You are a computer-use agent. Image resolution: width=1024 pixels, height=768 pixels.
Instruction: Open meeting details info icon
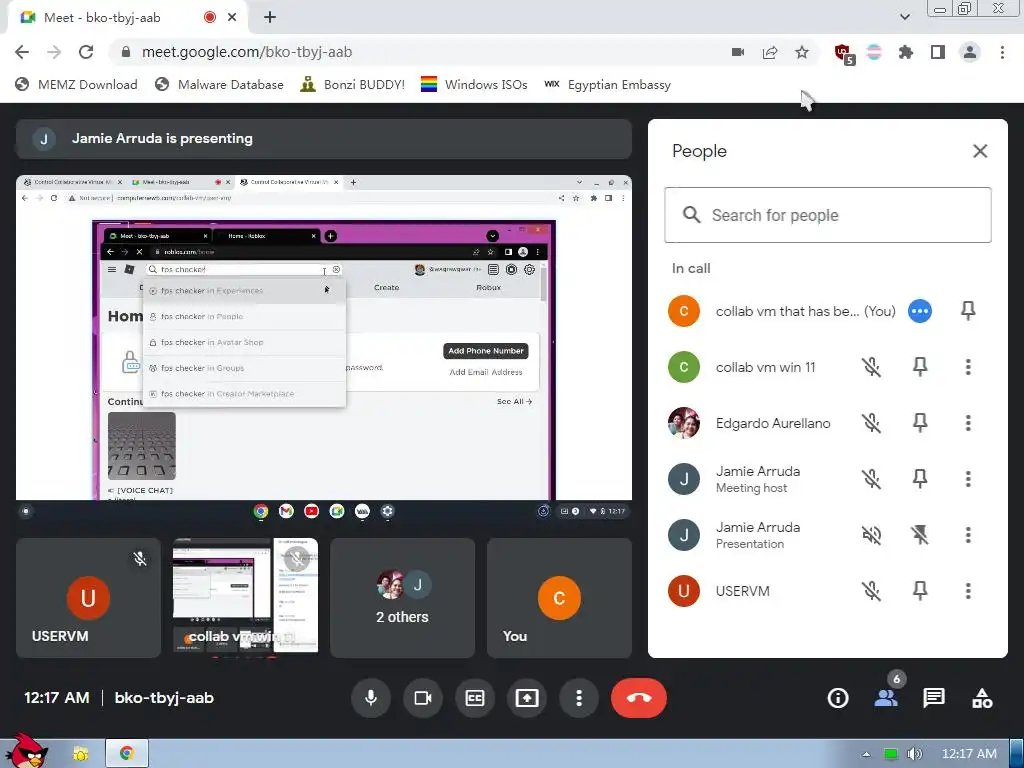(x=838, y=698)
